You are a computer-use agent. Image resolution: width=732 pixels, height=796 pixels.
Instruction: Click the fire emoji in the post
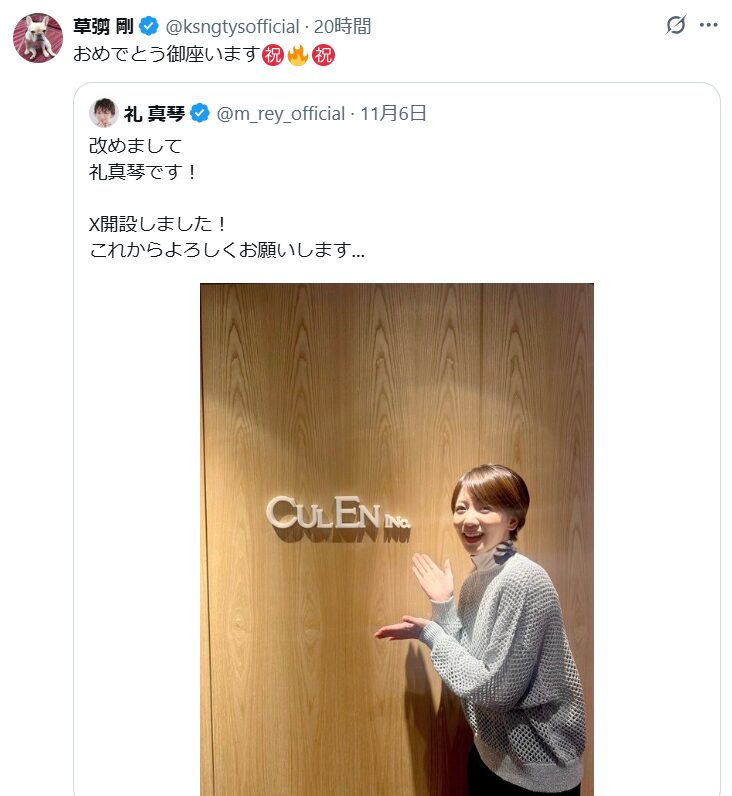pyautogui.click(x=297, y=54)
